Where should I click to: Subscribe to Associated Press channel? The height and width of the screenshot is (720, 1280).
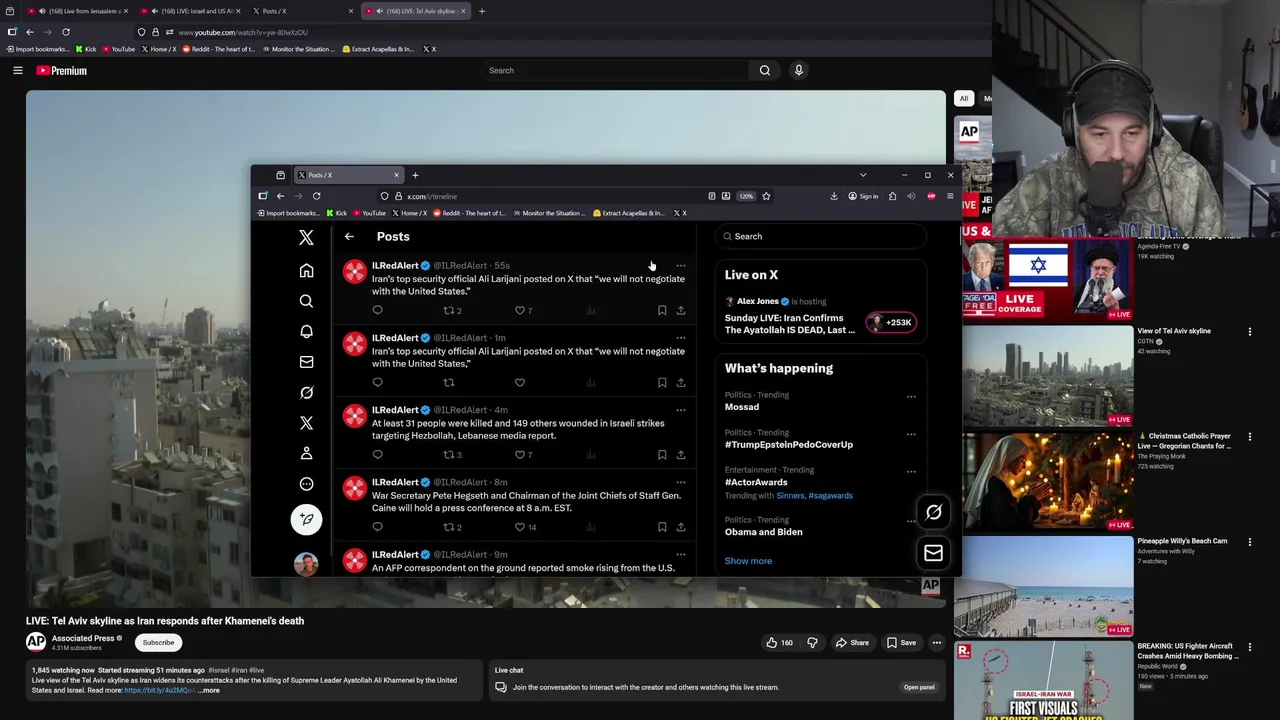click(x=158, y=642)
